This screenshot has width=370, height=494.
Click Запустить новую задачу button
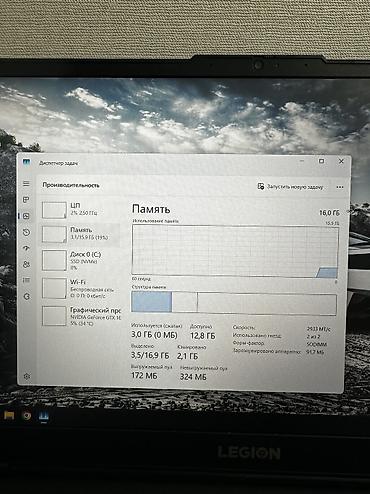290,187
